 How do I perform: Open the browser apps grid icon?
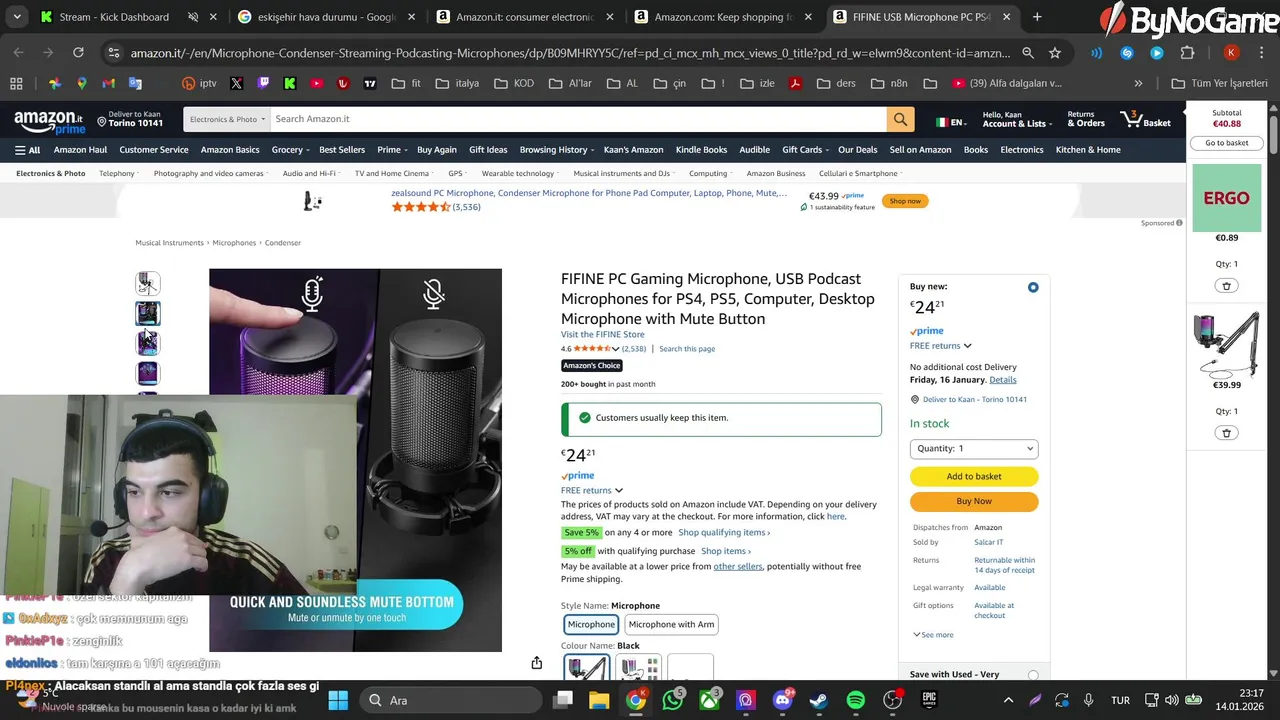[x=16, y=84]
